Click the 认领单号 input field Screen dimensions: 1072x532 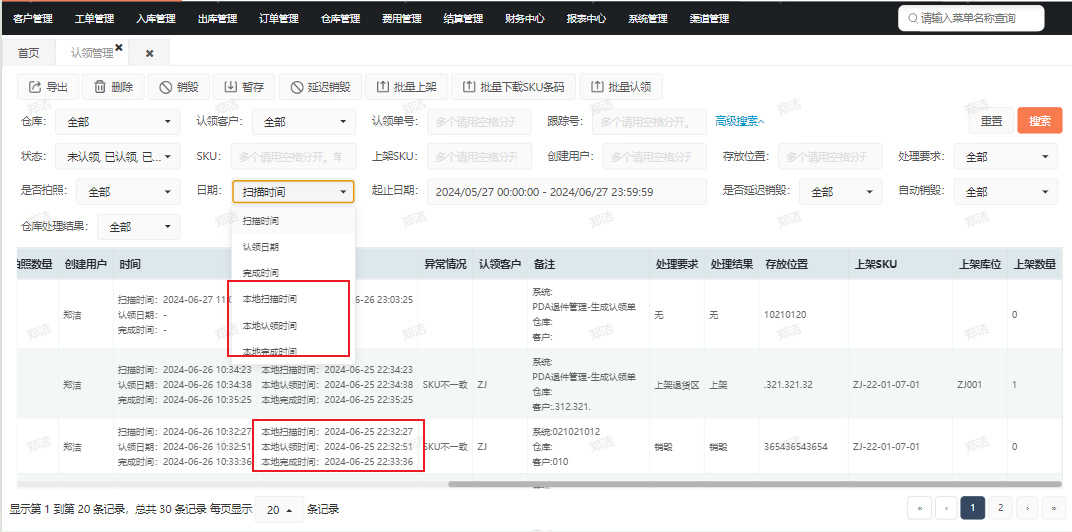(479, 122)
